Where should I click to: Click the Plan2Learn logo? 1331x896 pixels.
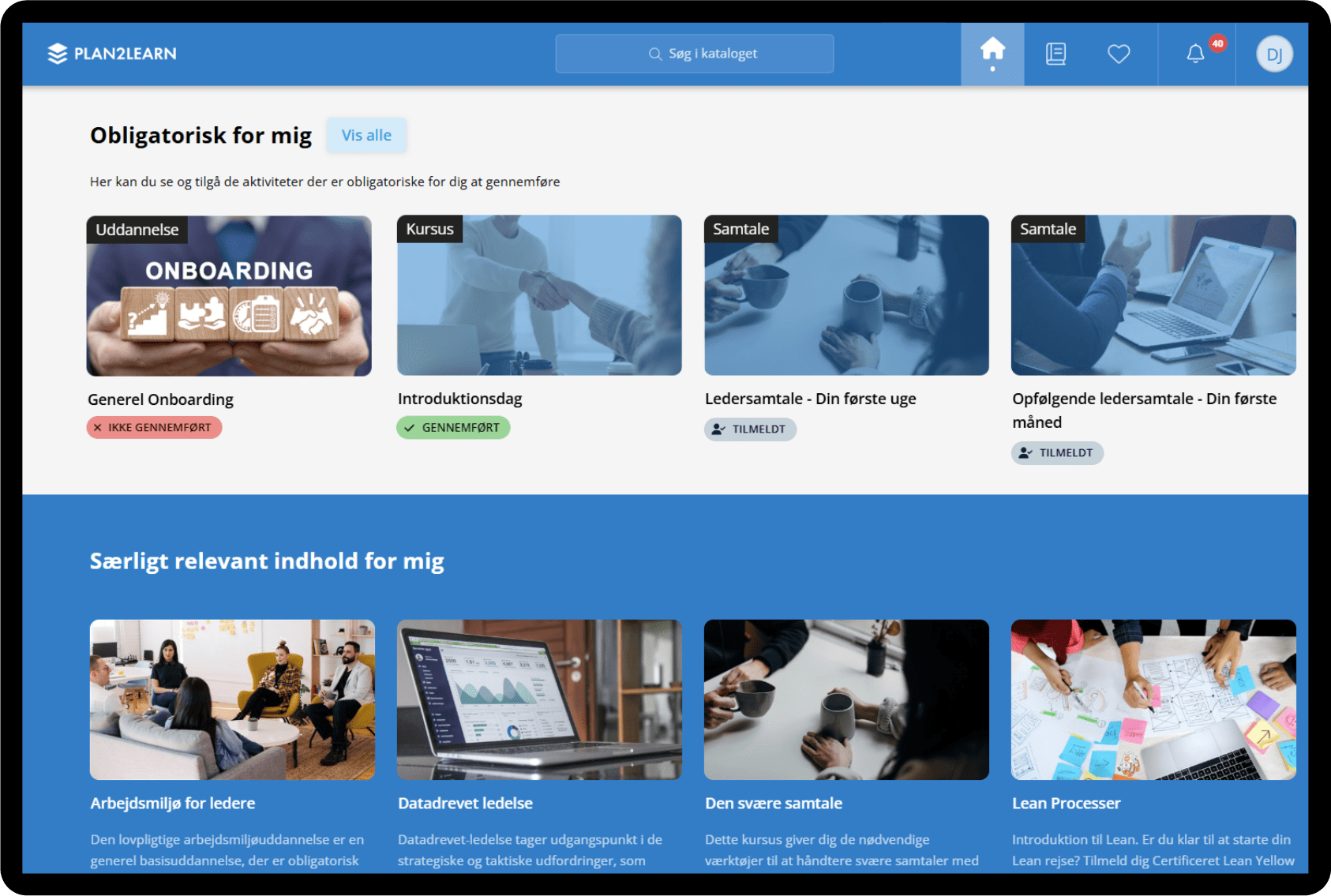click(x=112, y=54)
